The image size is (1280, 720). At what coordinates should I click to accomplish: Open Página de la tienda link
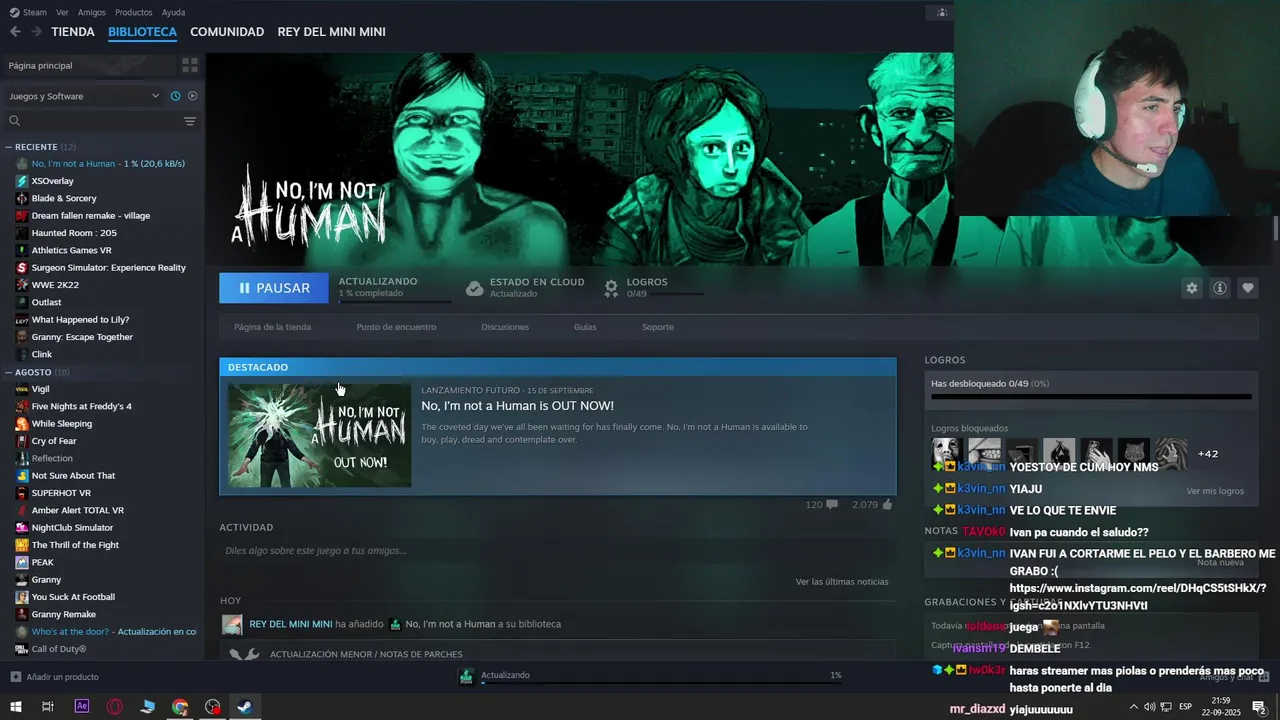click(272, 327)
